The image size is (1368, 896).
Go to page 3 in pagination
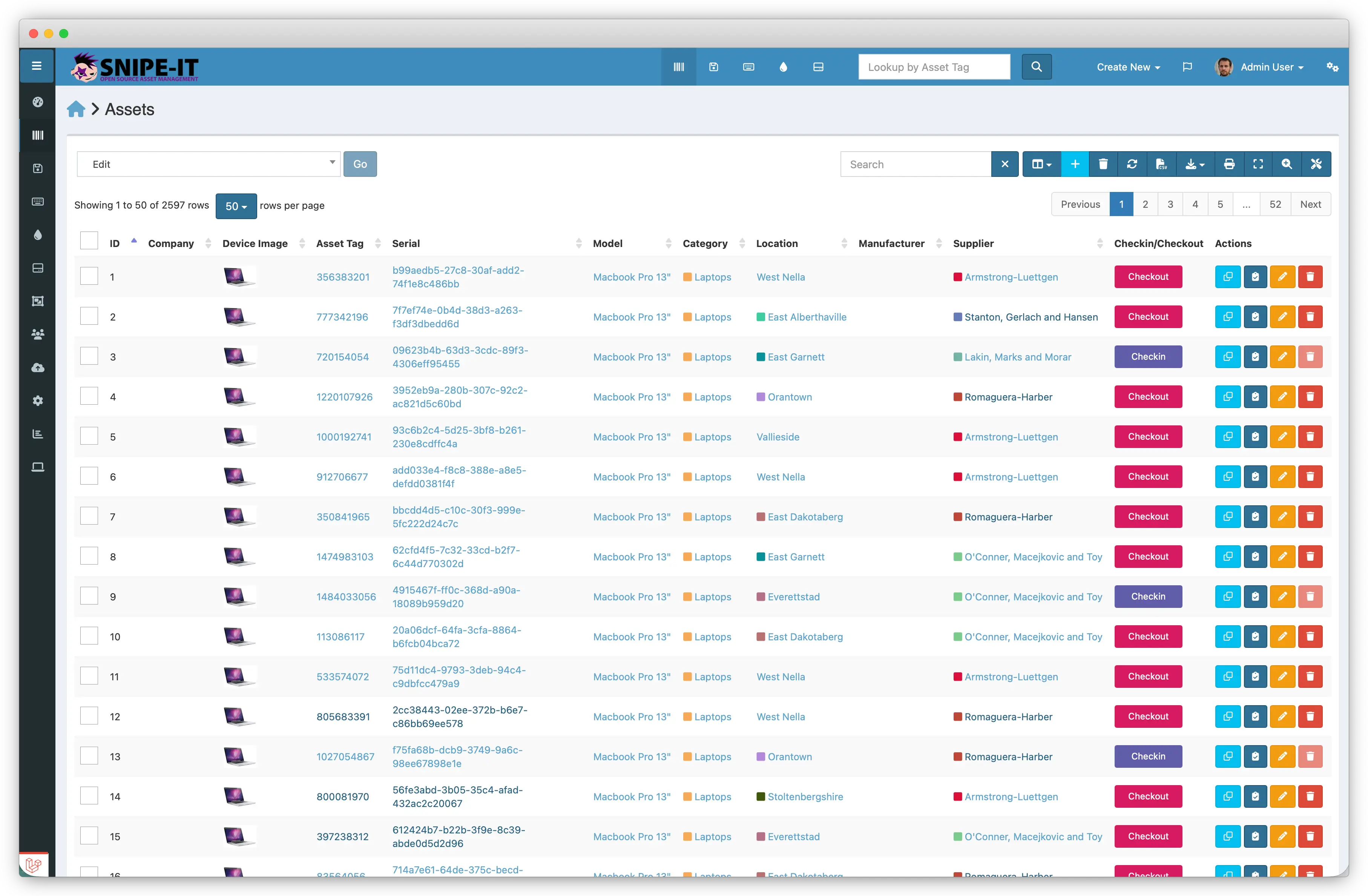click(x=1170, y=205)
